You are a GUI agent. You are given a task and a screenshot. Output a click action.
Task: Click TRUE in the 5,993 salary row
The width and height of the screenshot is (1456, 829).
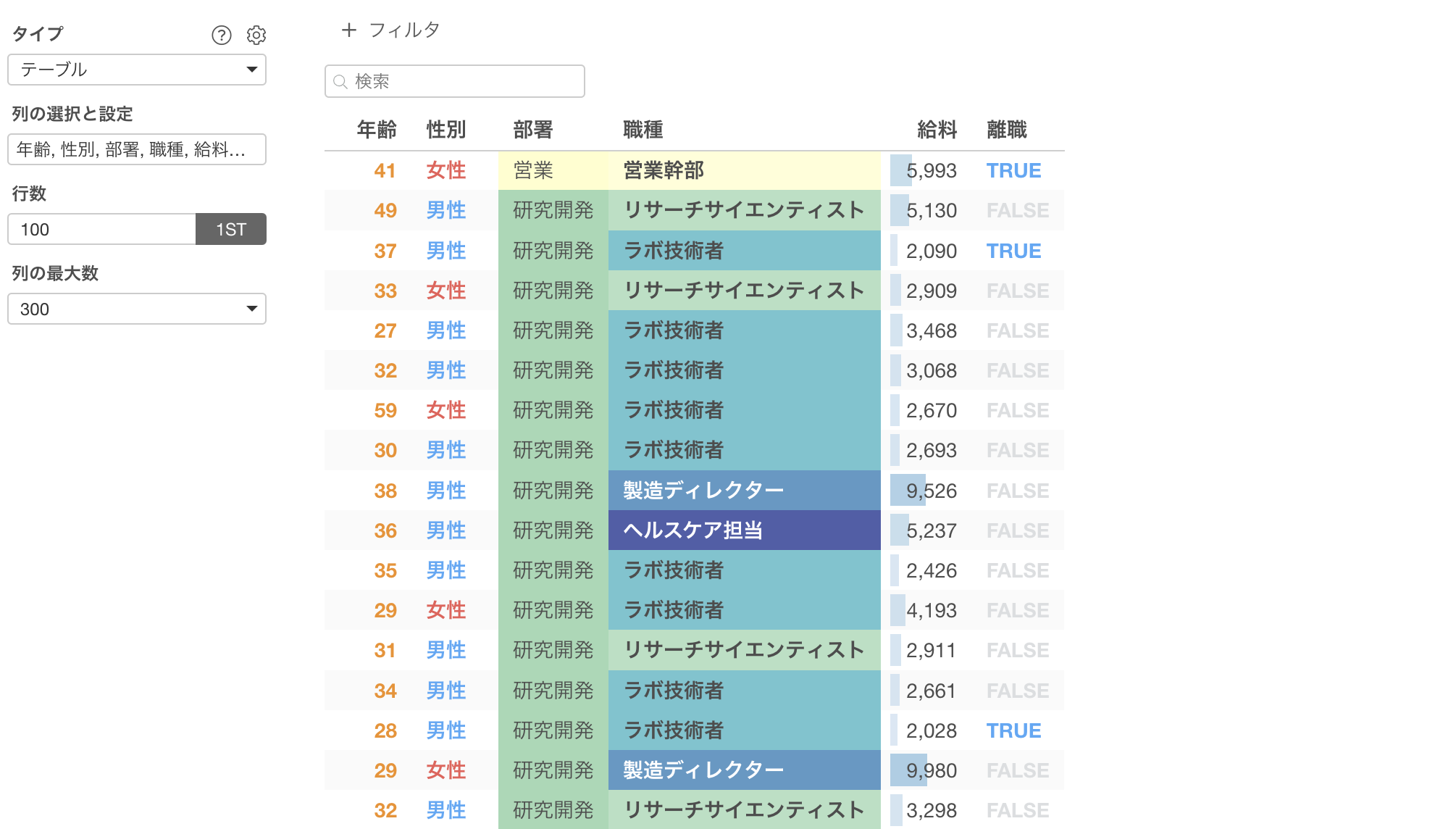[1013, 170]
